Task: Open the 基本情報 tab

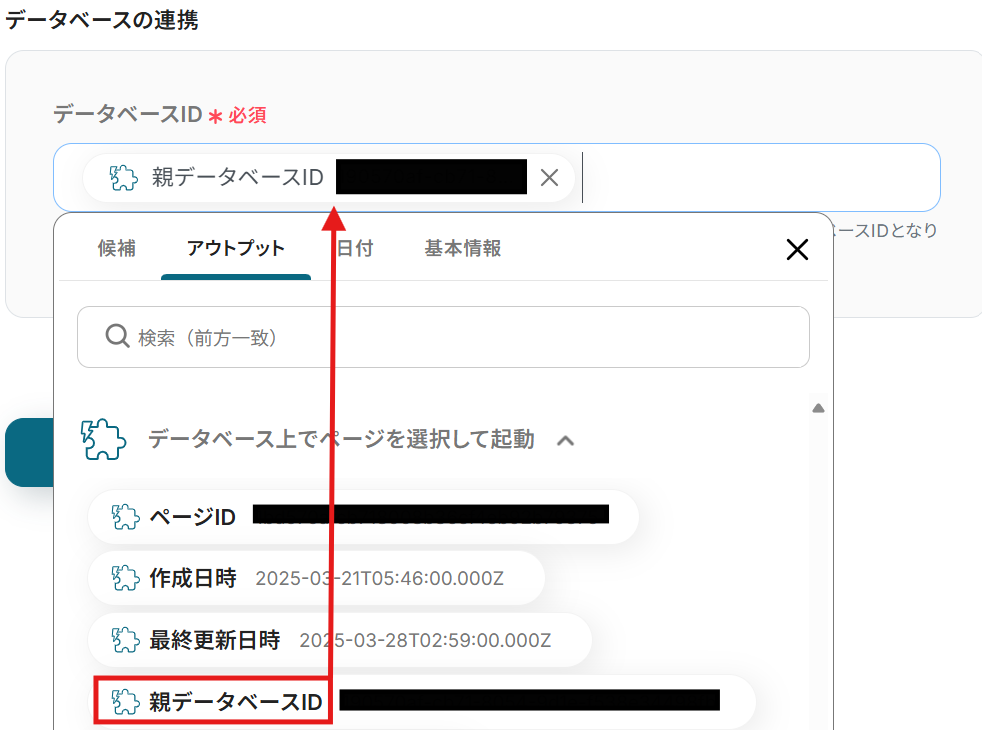Action: (463, 249)
